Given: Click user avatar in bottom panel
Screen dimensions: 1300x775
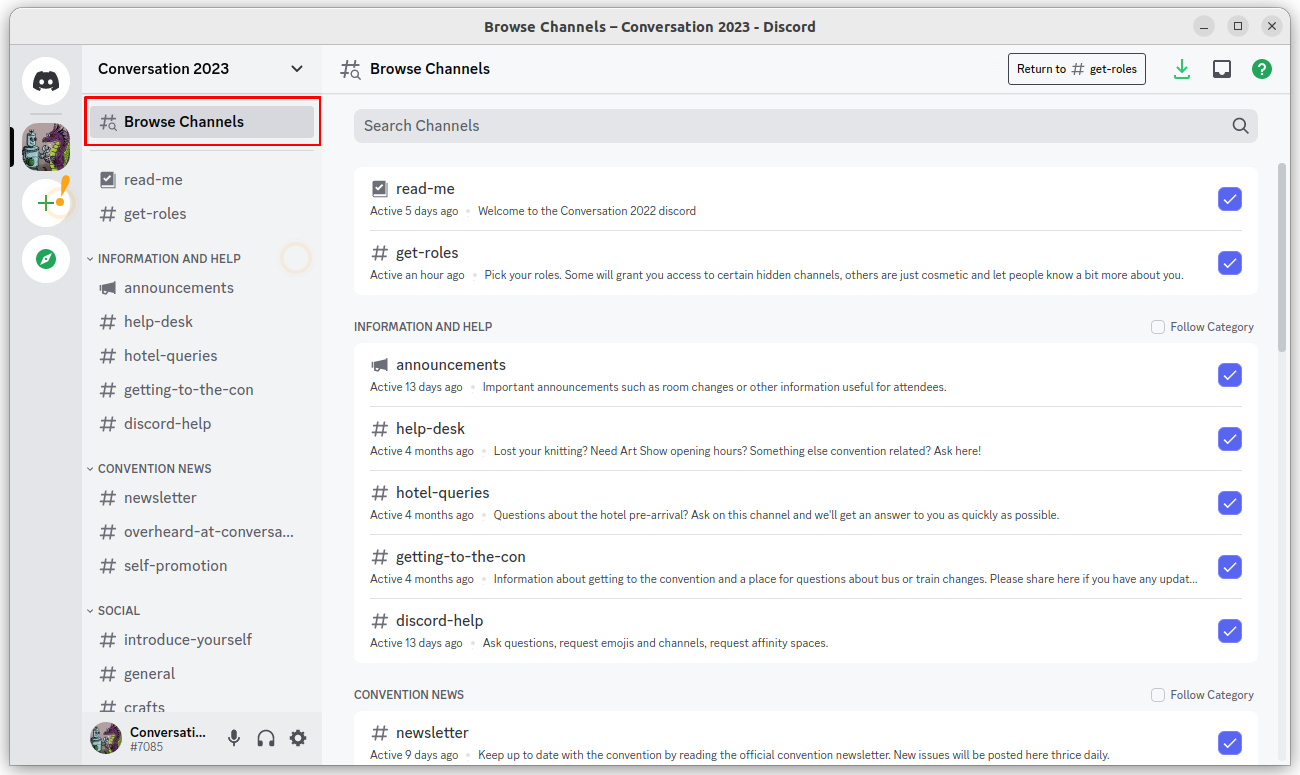Looking at the screenshot, I should [106, 738].
